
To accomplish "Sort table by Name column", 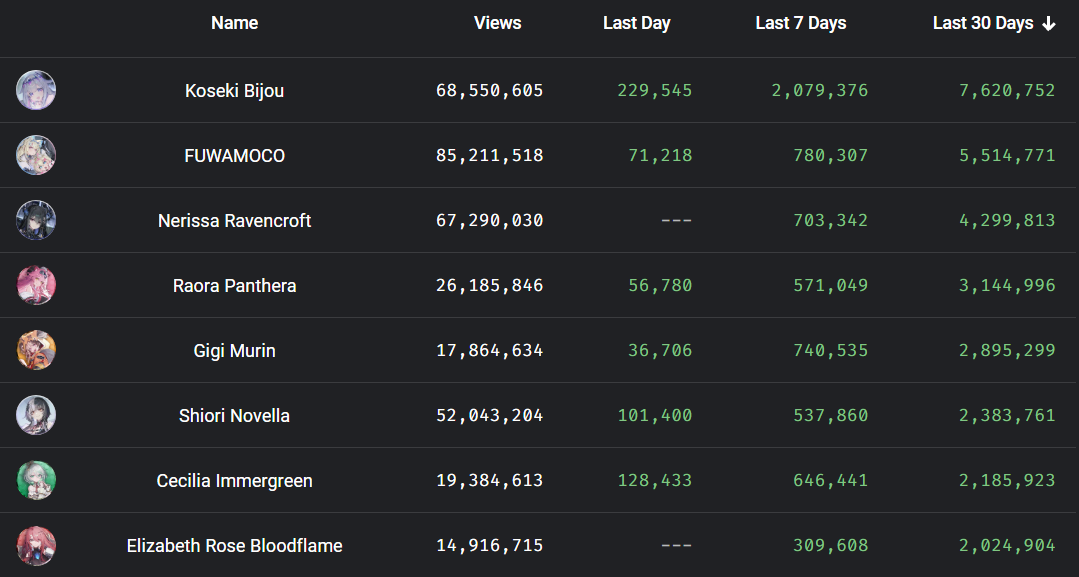I will click(x=234, y=23).
